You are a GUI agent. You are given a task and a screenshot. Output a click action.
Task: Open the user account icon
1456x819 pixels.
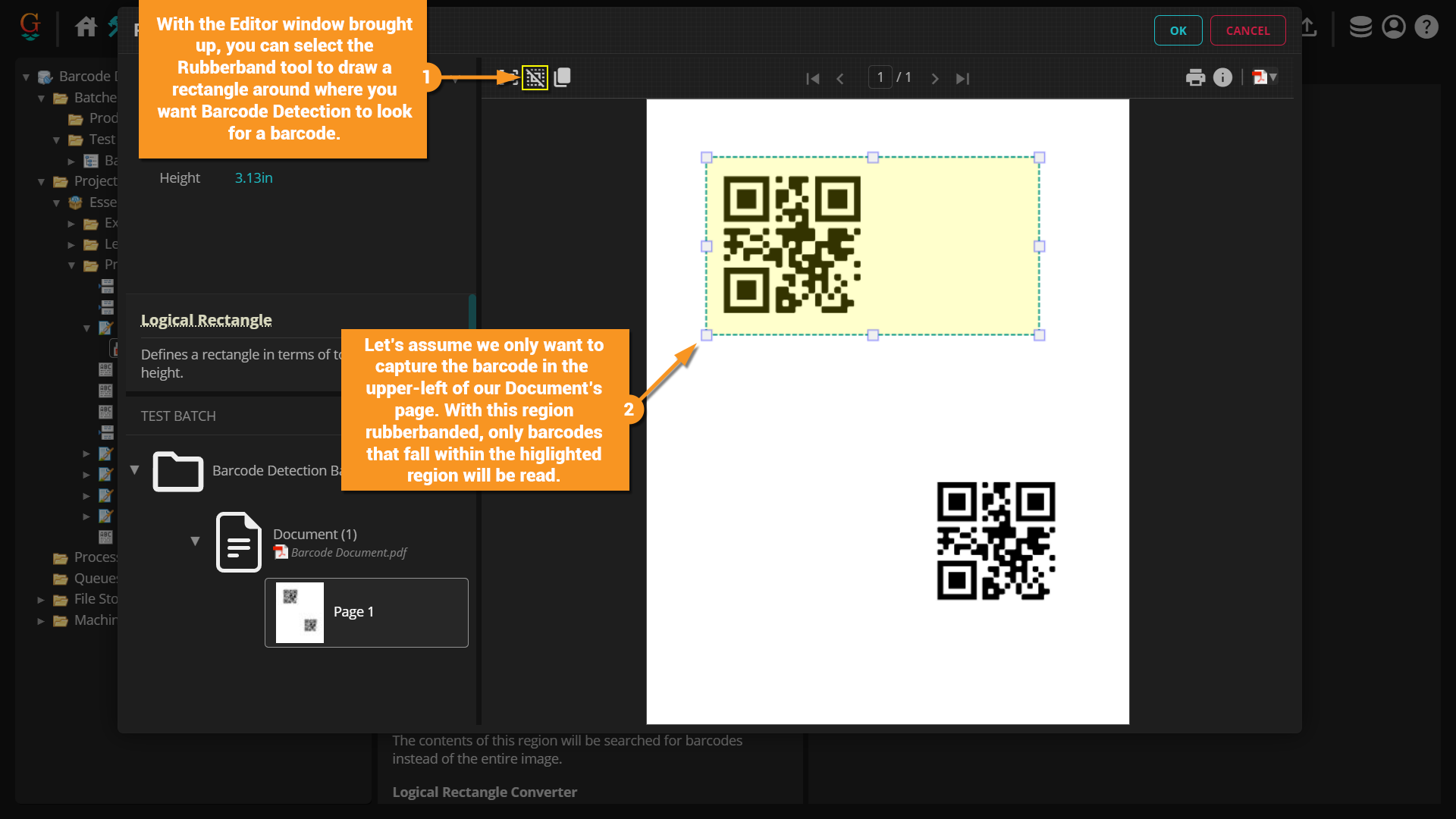1394,27
